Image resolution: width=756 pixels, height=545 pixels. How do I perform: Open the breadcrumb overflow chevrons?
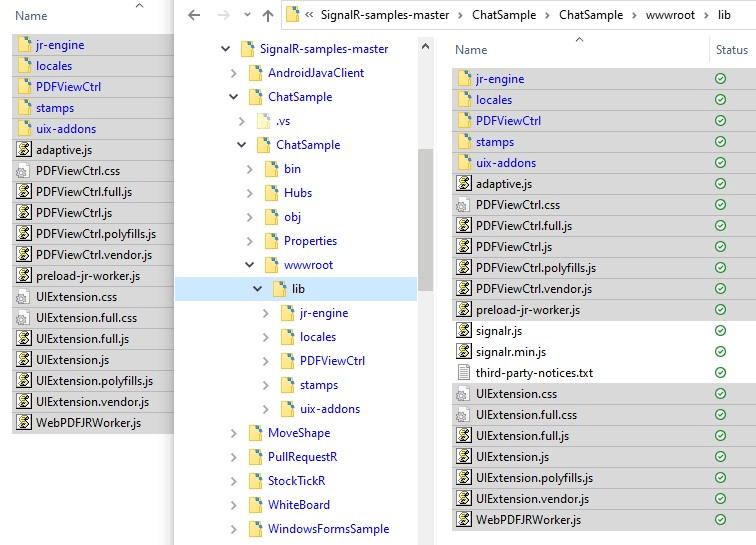pos(310,15)
